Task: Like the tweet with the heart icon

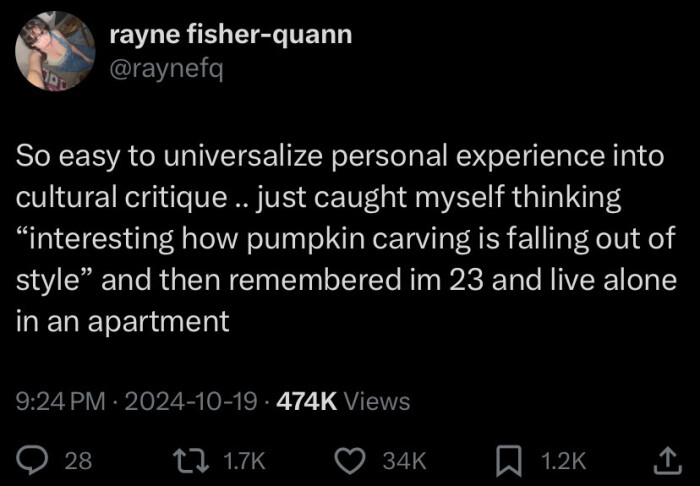Action: pos(350,459)
